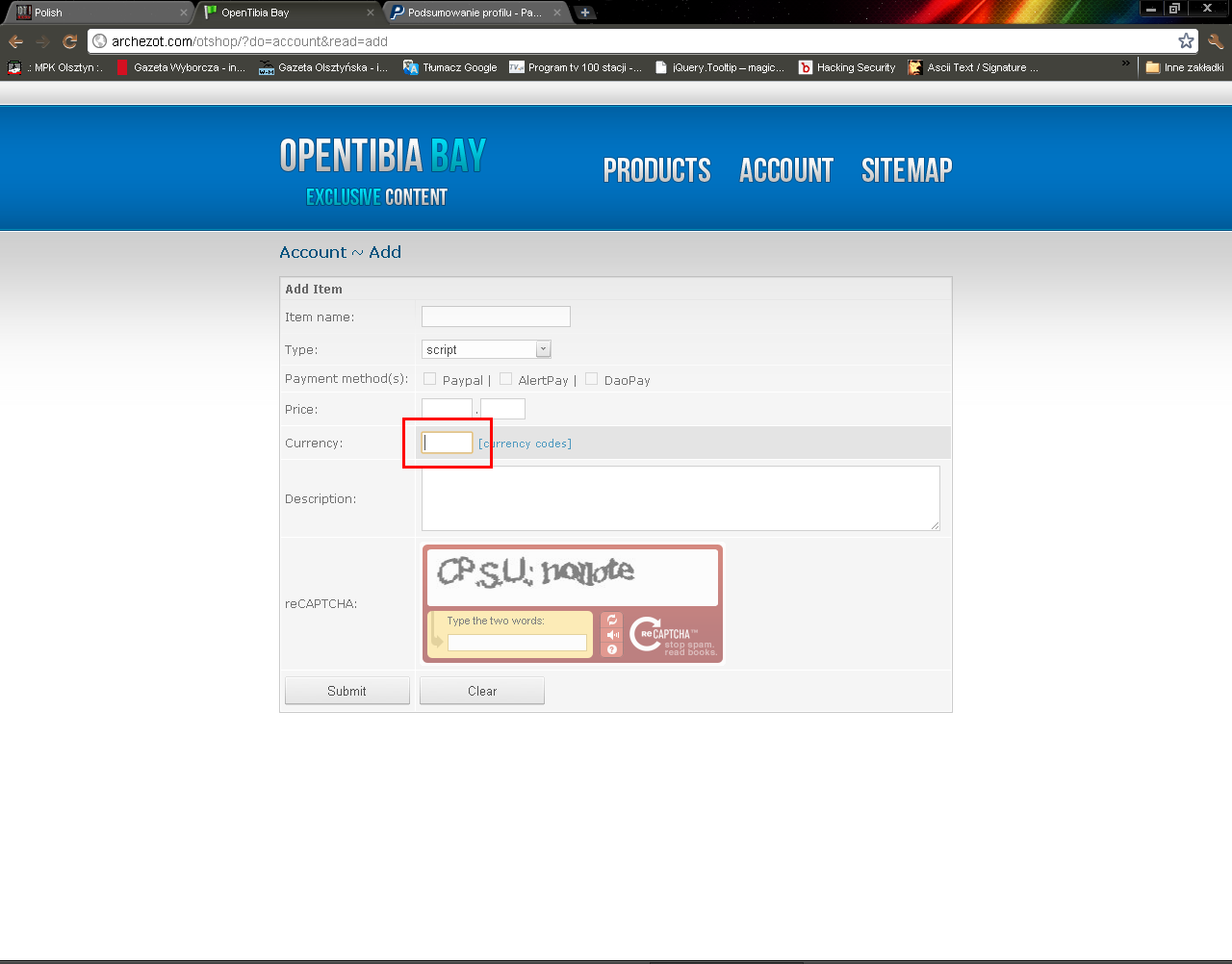Open reCAPTCHA help
This screenshot has width=1232, height=964.
click(x=612, y=649)
